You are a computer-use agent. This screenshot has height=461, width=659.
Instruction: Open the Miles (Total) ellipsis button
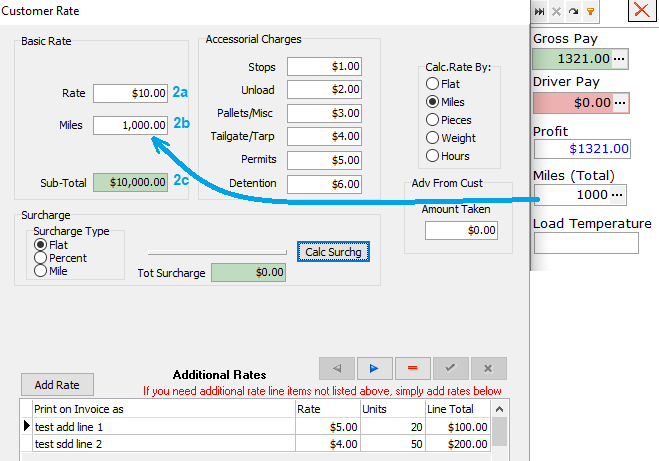coord(620,194)
